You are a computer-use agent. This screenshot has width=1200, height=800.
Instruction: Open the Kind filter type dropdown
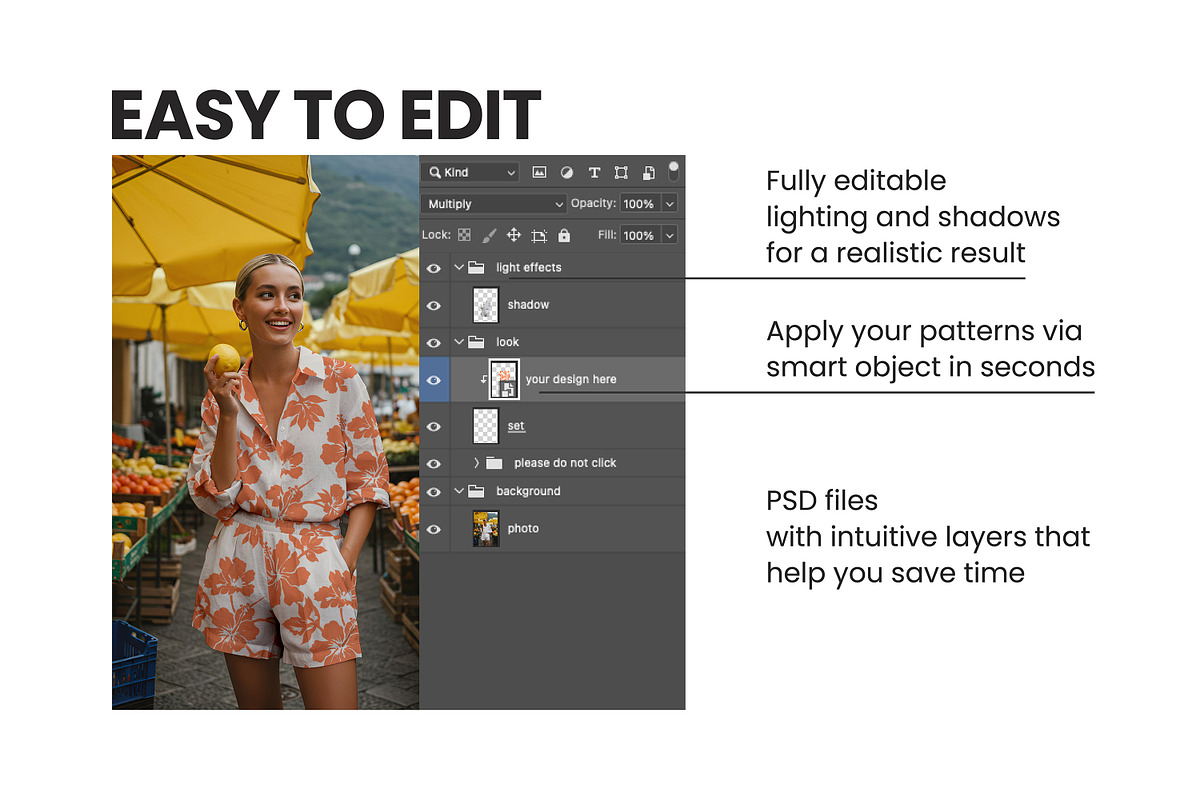pyautogui.click(x=470, y=172)
